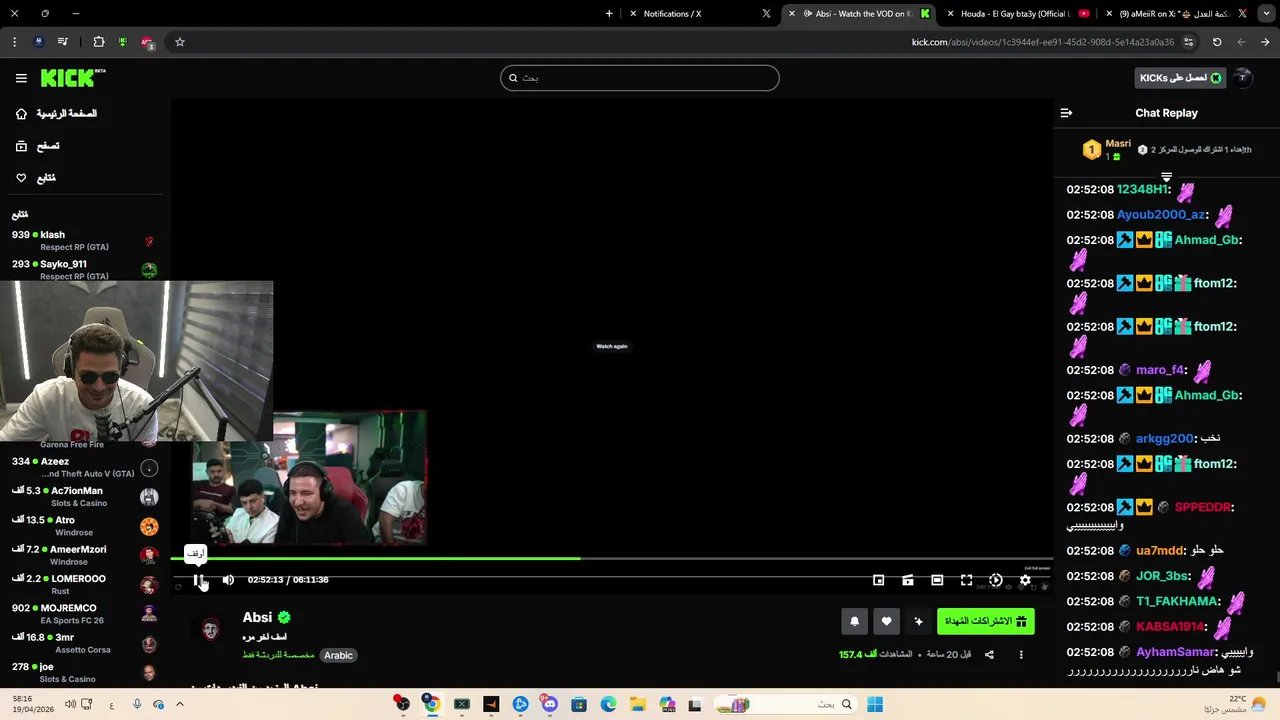Open the Atro channel in sidebar
The height and width of the screenshot is (720, 1280).
tap(85, 526)
